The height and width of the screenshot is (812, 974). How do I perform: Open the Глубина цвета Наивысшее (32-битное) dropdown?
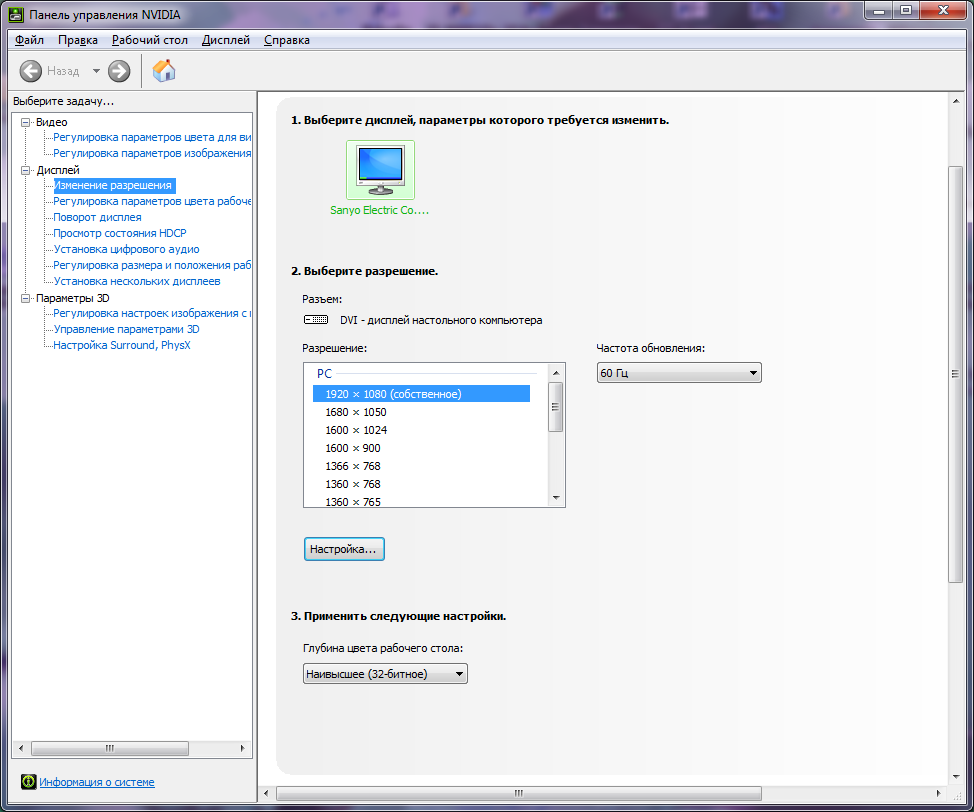[385, 674]
